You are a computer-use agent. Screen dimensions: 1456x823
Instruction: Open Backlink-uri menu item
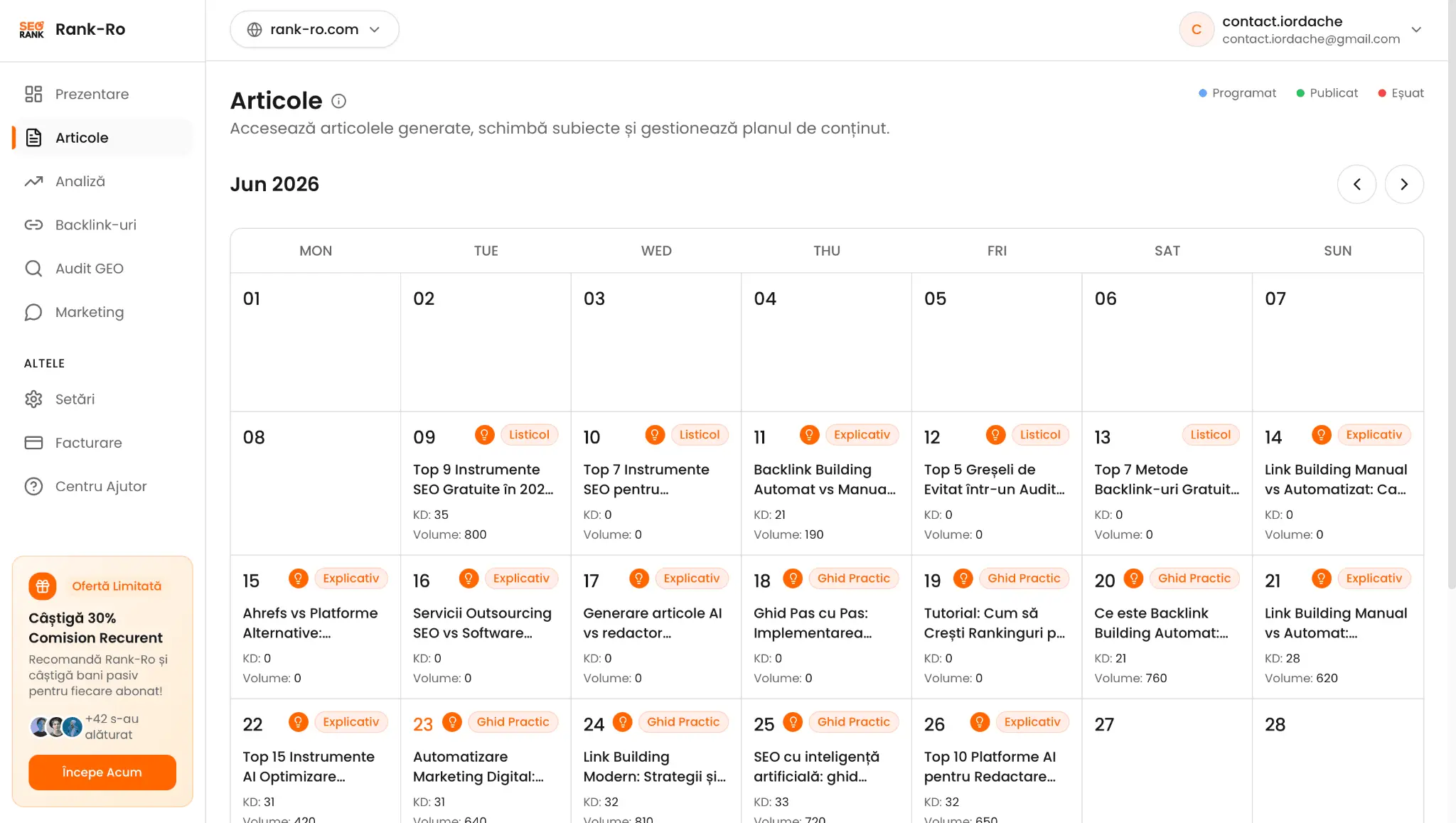pyautogui.click(x=102, y=225)
